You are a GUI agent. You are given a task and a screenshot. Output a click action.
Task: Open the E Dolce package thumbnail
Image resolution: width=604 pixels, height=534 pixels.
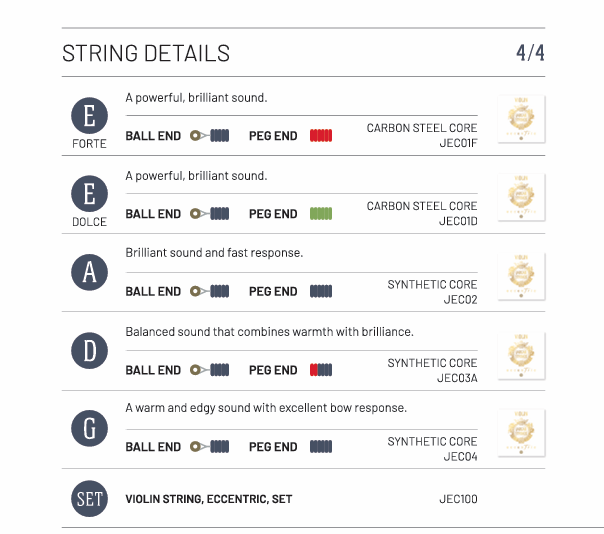(521, 197)
